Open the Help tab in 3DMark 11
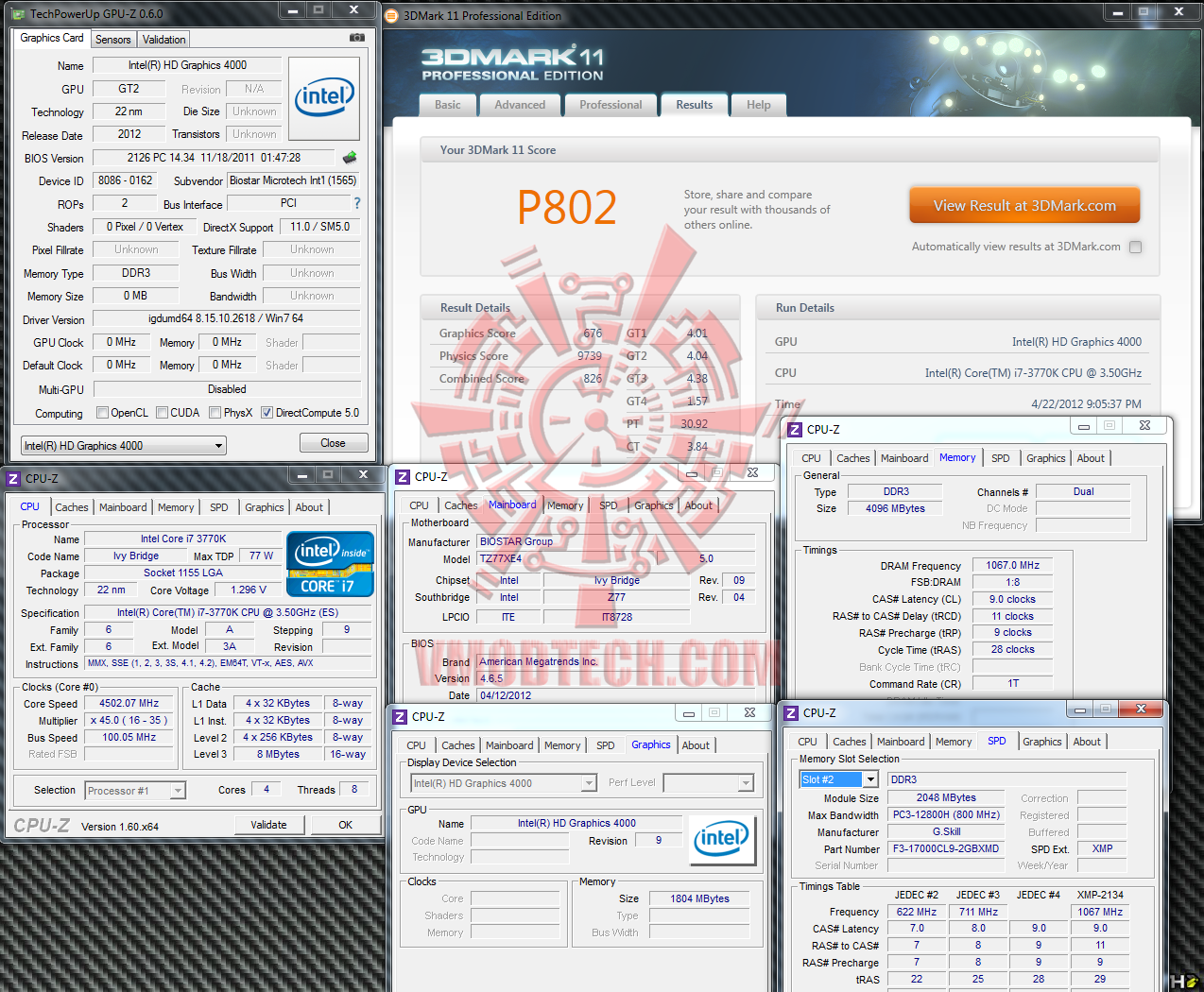The width and height of the screenshot is (1204, 992). 759,105
